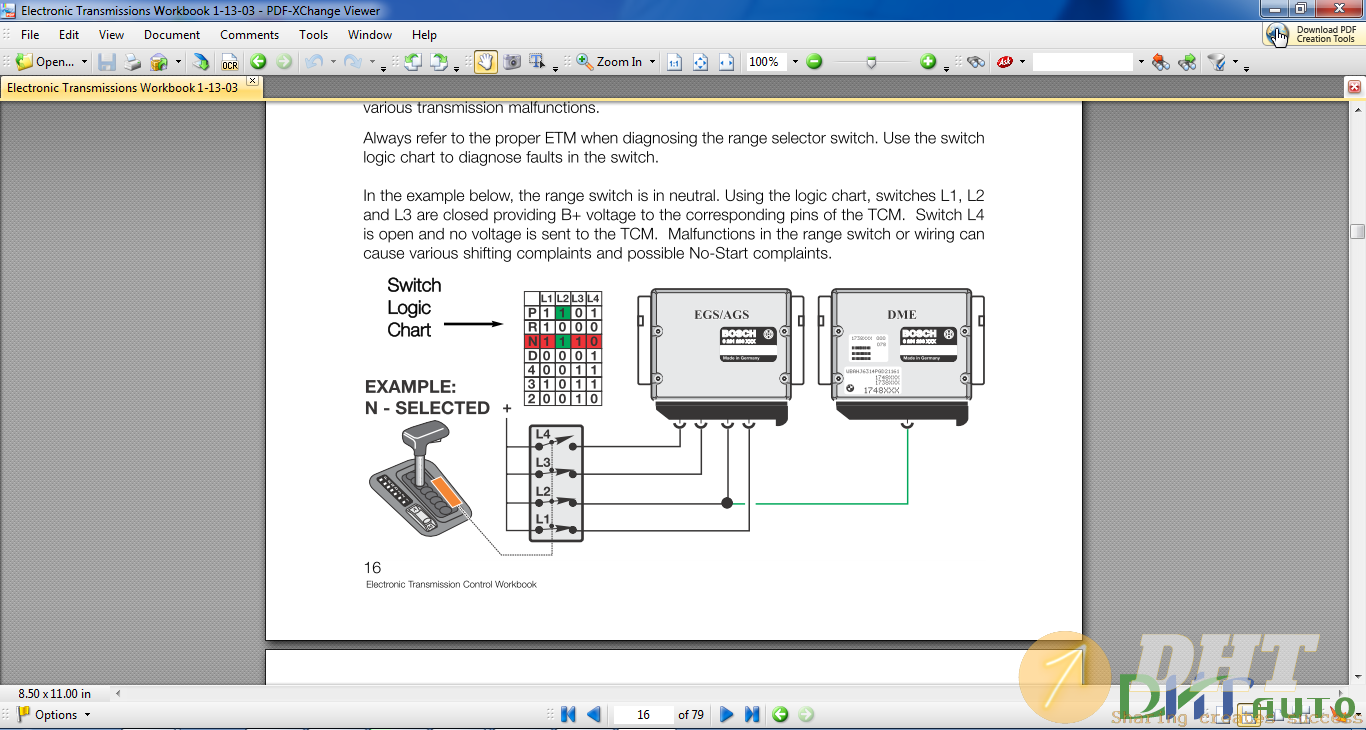This screenshot has height=730, width=1366.
Task: Select the Hand tool
Action: click(485, 62)
